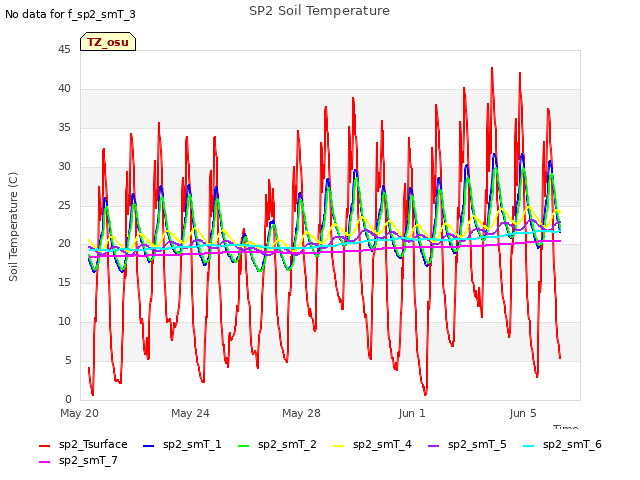The width and height of the screenshot is (640, 480).
Task: Click the magenta sp2_smT_7 legend color marker
Action: point(44,462)
